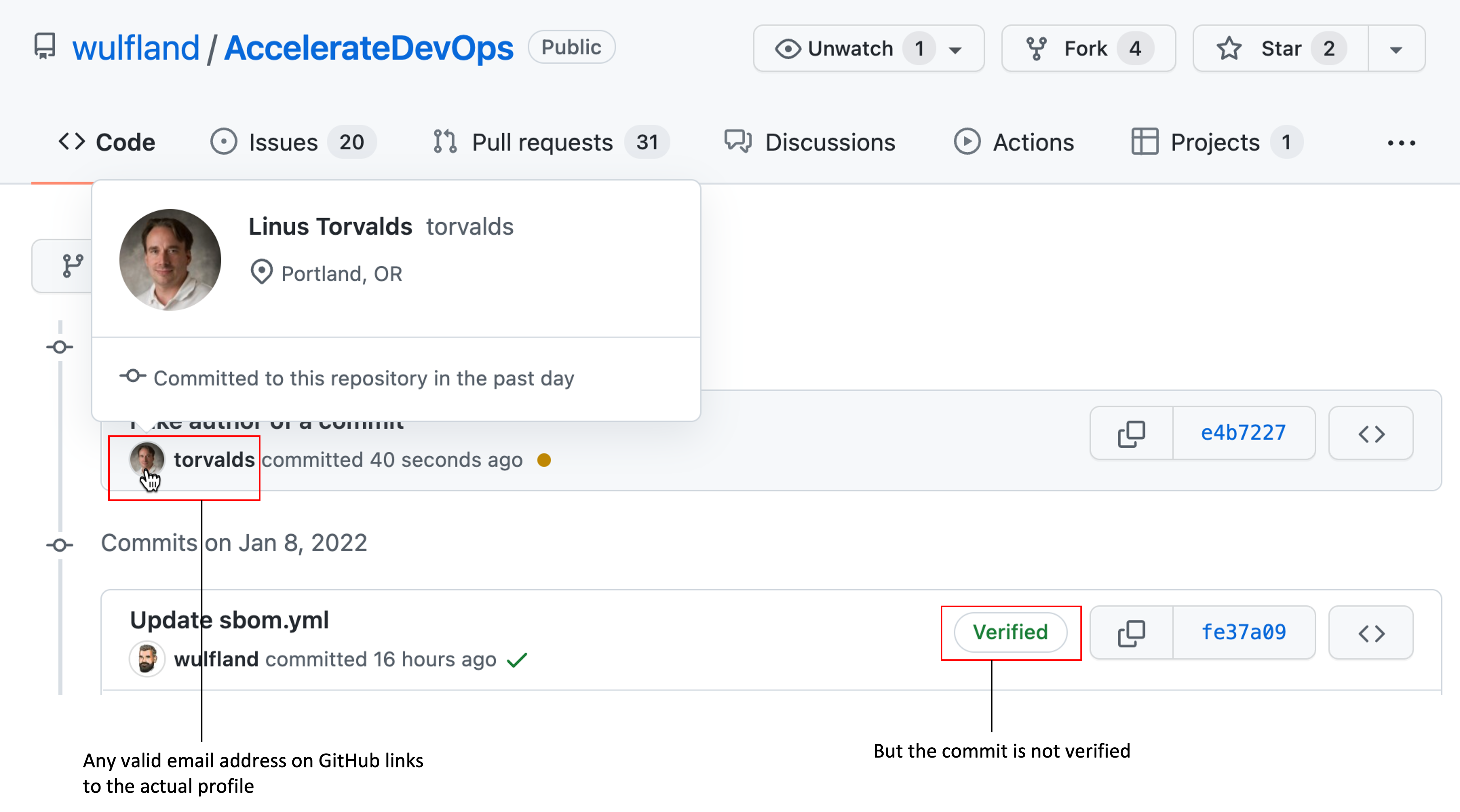
Task: Fork the repository
Action: pos(1087,49)
